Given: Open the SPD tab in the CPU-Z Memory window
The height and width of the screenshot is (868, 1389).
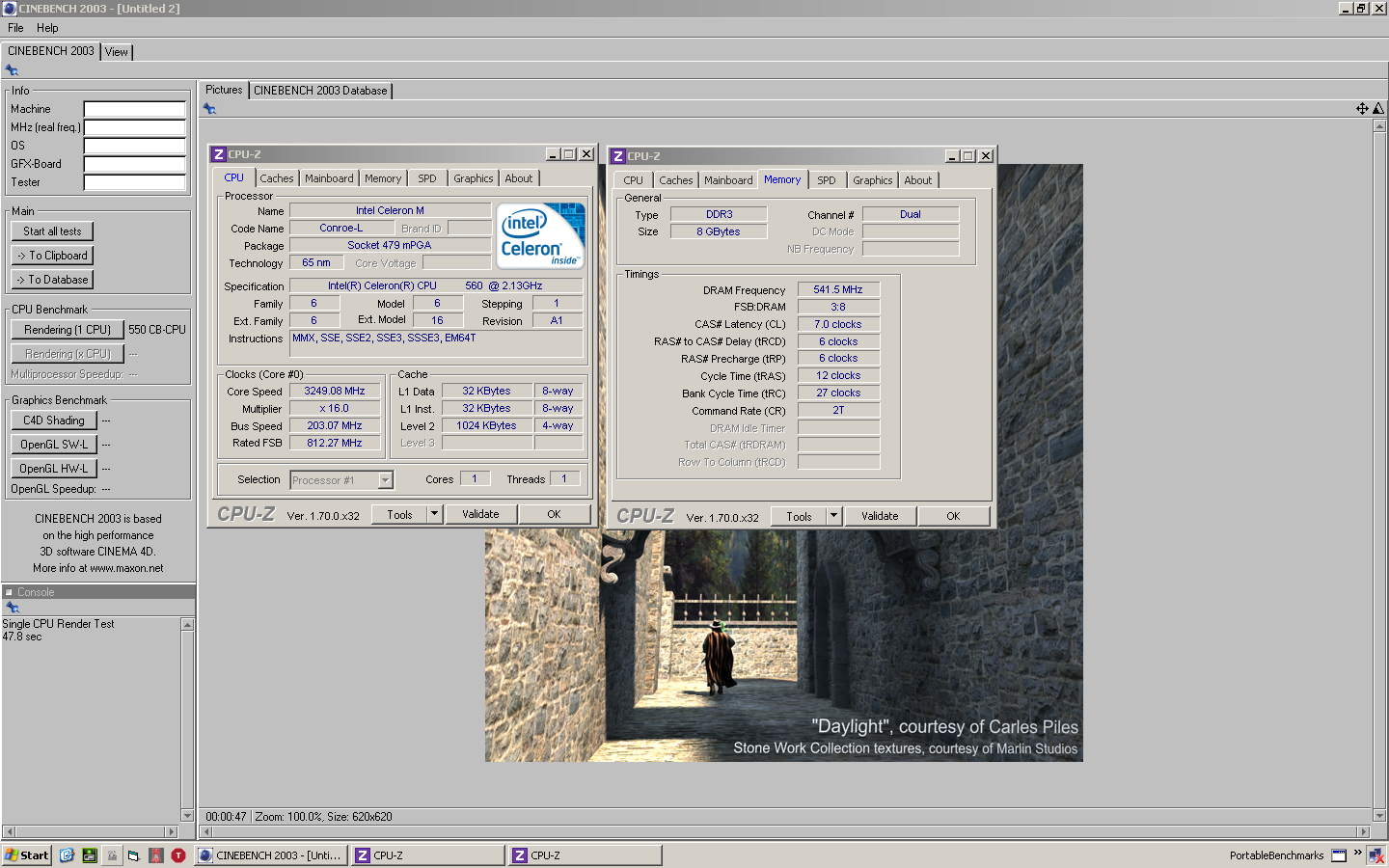Looking at the screenshot, I should pos(827,180).
